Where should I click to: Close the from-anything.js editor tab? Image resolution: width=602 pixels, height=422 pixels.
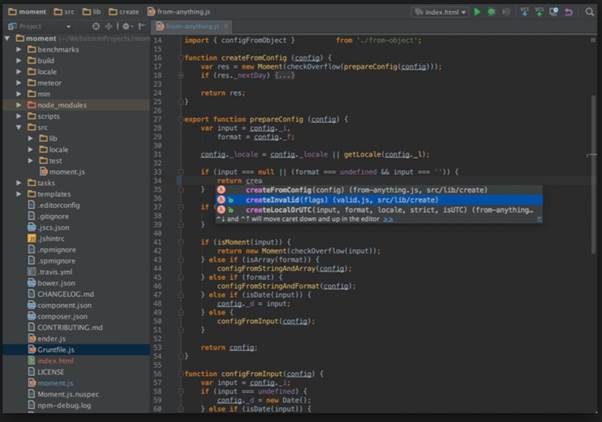[226, 26]
